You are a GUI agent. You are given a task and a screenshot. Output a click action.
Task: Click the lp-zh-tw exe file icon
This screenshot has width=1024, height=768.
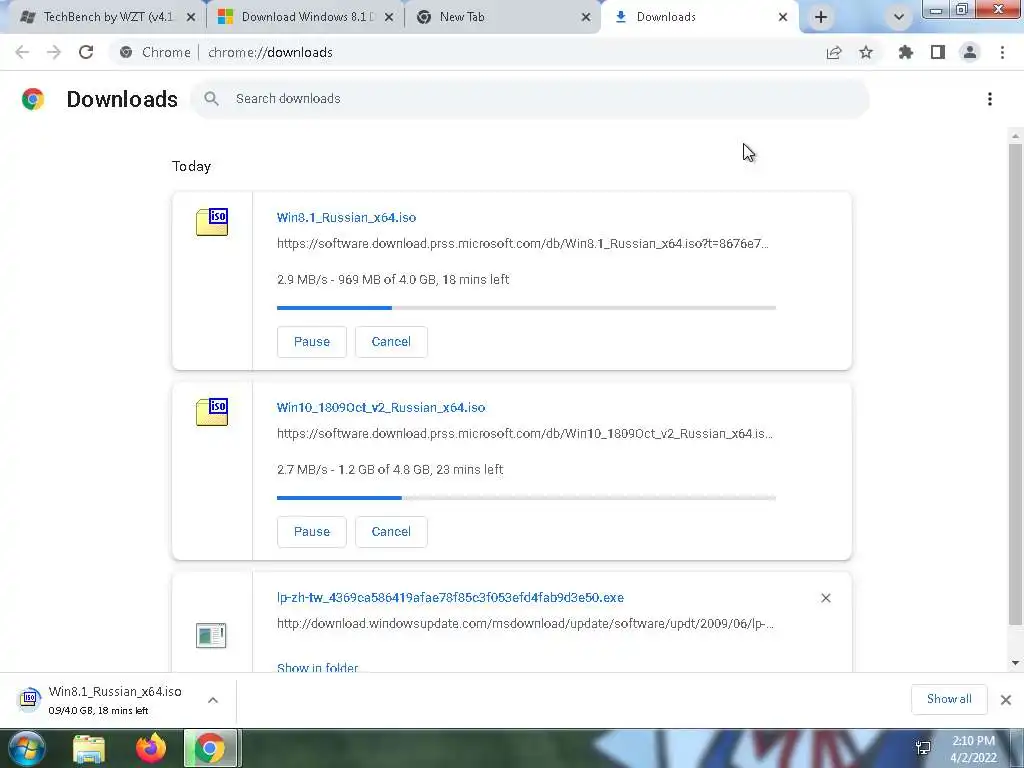[211, 635]
